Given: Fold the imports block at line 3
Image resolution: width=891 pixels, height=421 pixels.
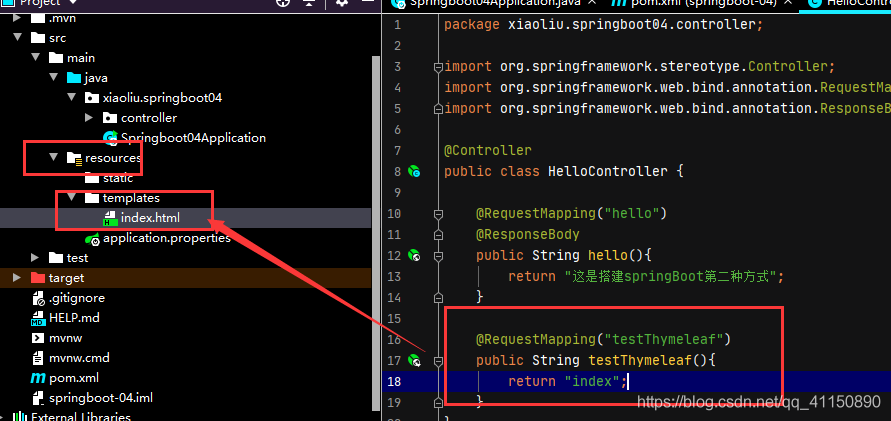Looking at the screenshot, I should pyautogui.click(x=438, y=66).
